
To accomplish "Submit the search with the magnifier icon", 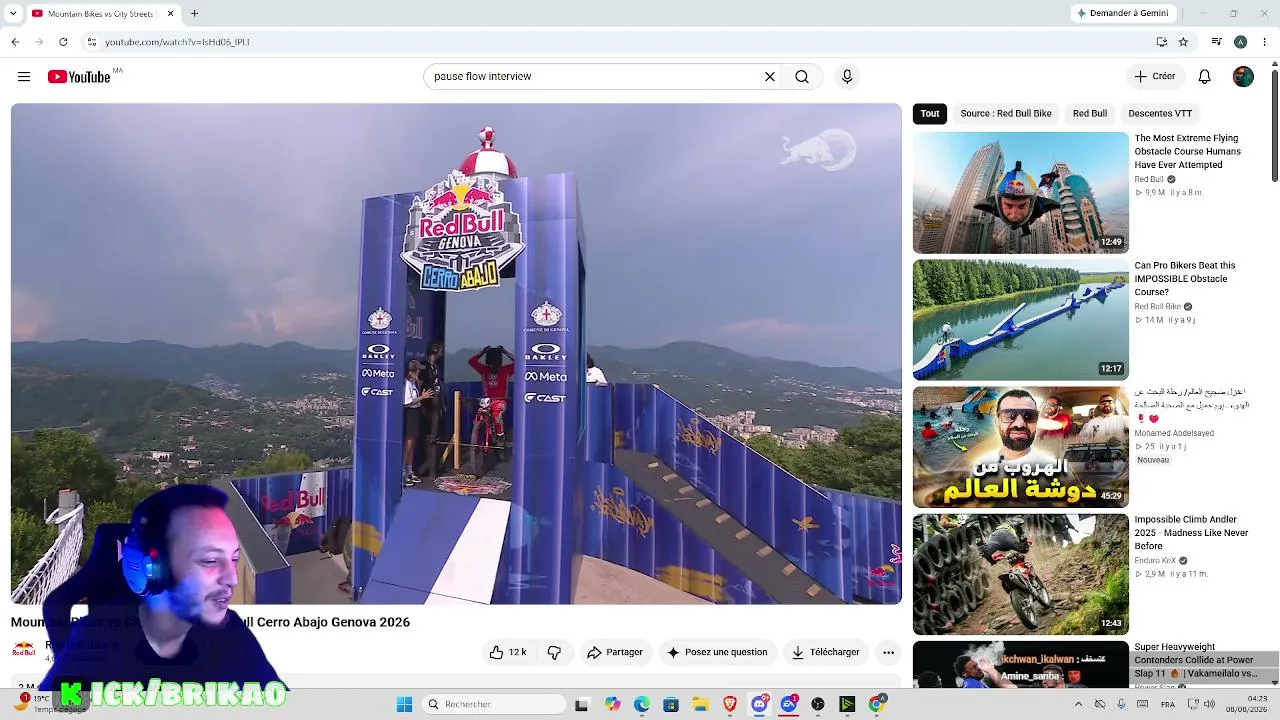I will [x=802, y=77].
